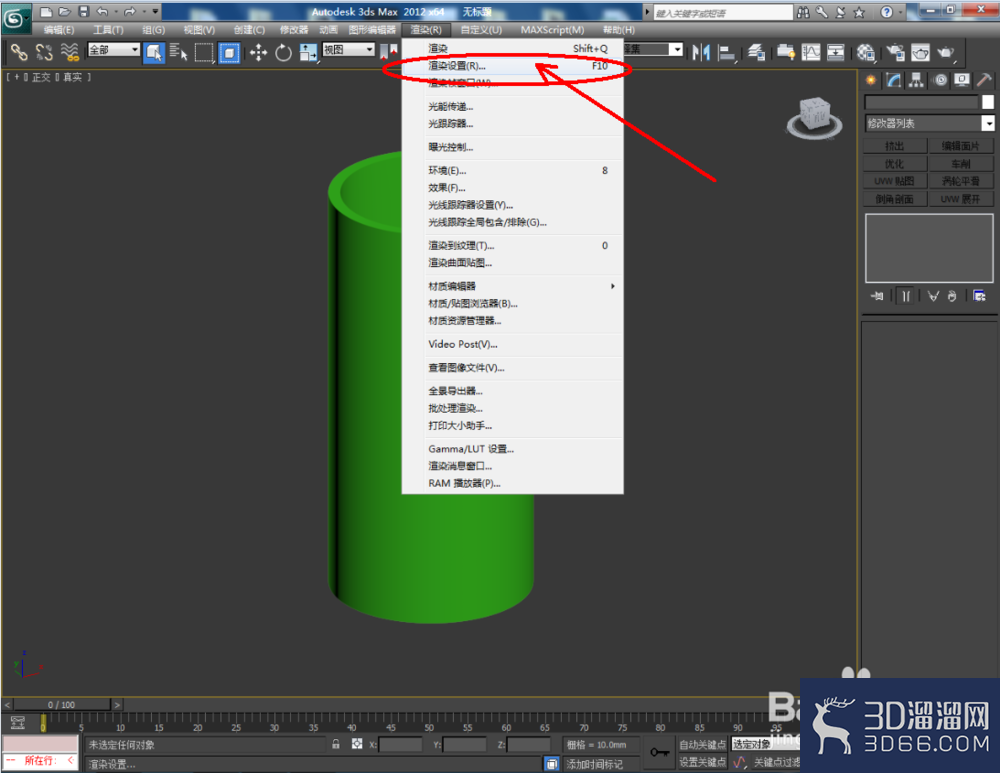The width and height of the screenshot is (1000, 773).
Task: Select the Unlink Selection tool
Action: click(44, 52)
